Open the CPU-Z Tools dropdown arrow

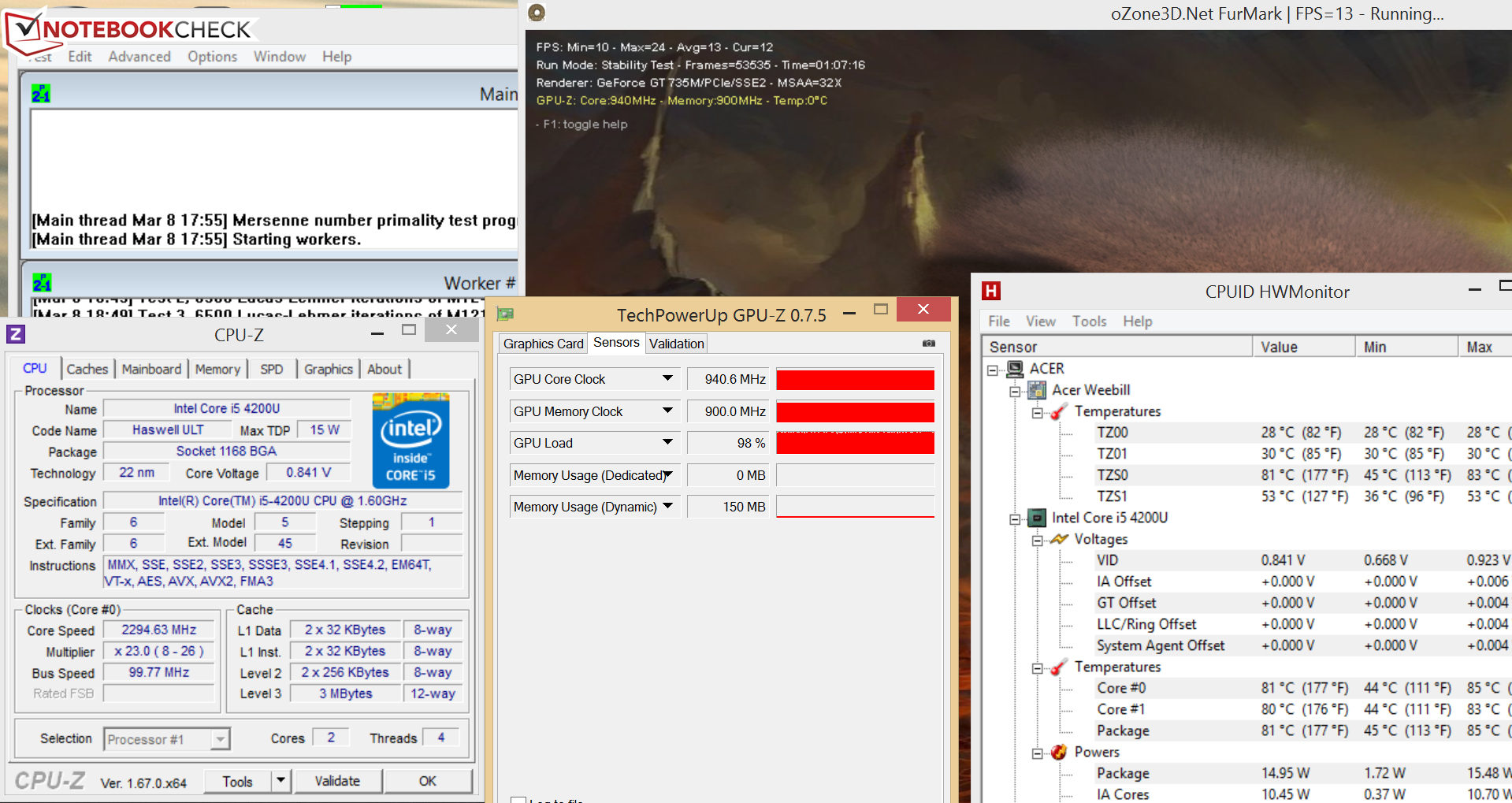pos(280,780)
